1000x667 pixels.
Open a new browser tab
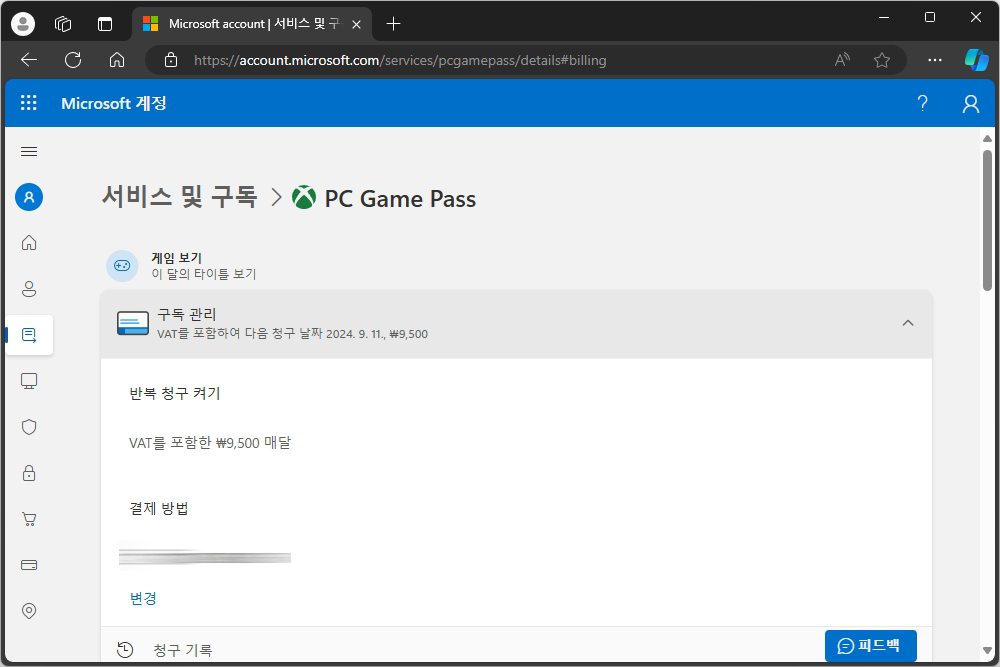pos(393,24)
